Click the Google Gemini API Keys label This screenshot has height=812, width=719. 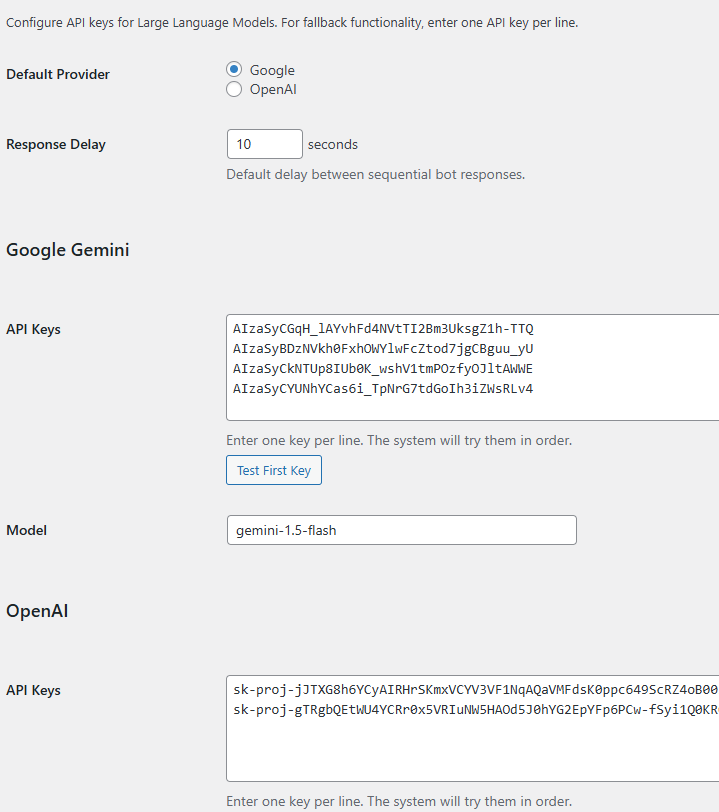click(33, 329)
